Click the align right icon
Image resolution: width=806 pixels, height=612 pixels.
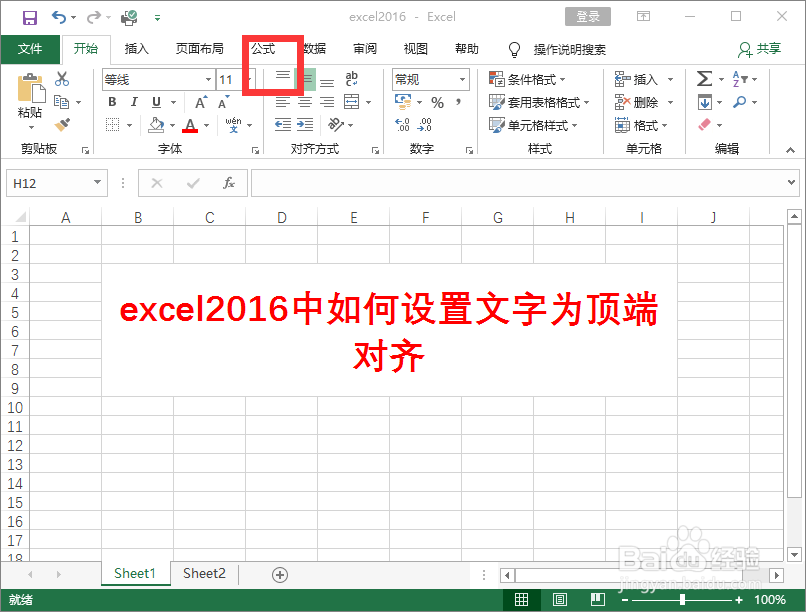click(327, 102)
